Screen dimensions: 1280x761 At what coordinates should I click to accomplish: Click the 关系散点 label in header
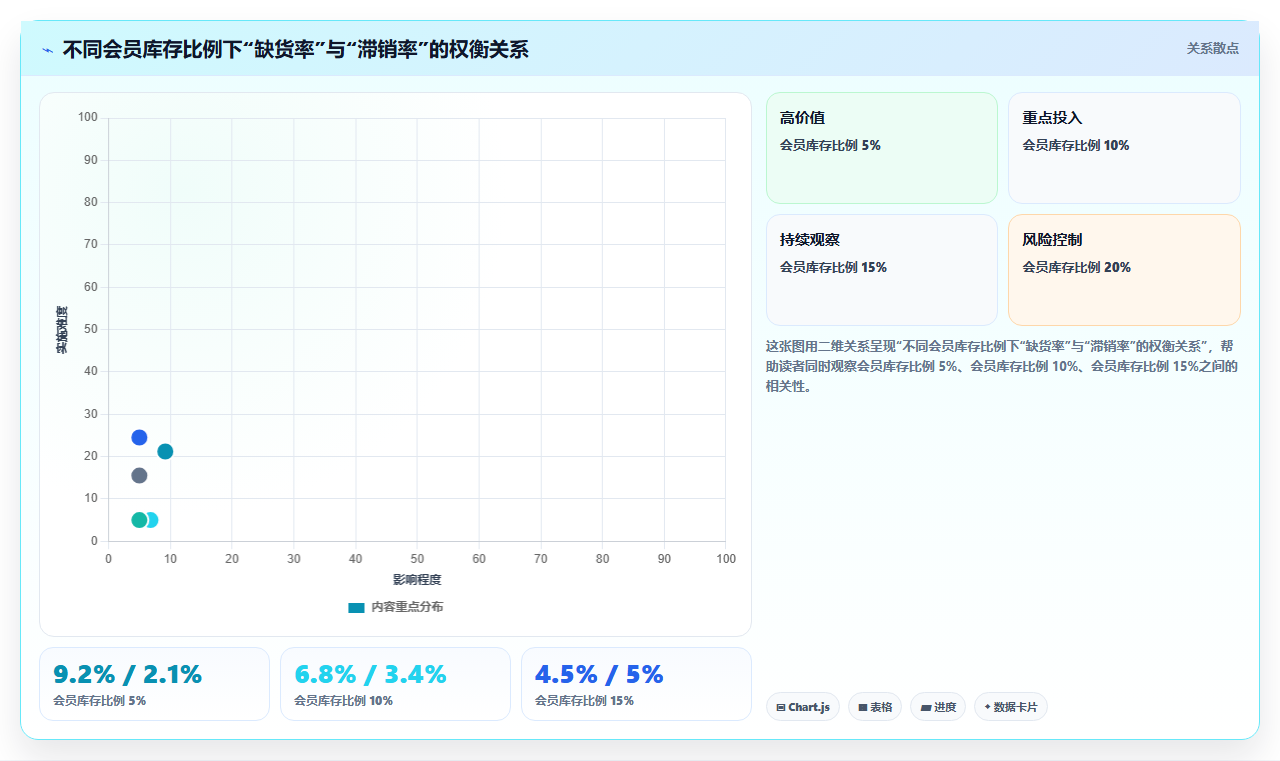pos(1213,48)
